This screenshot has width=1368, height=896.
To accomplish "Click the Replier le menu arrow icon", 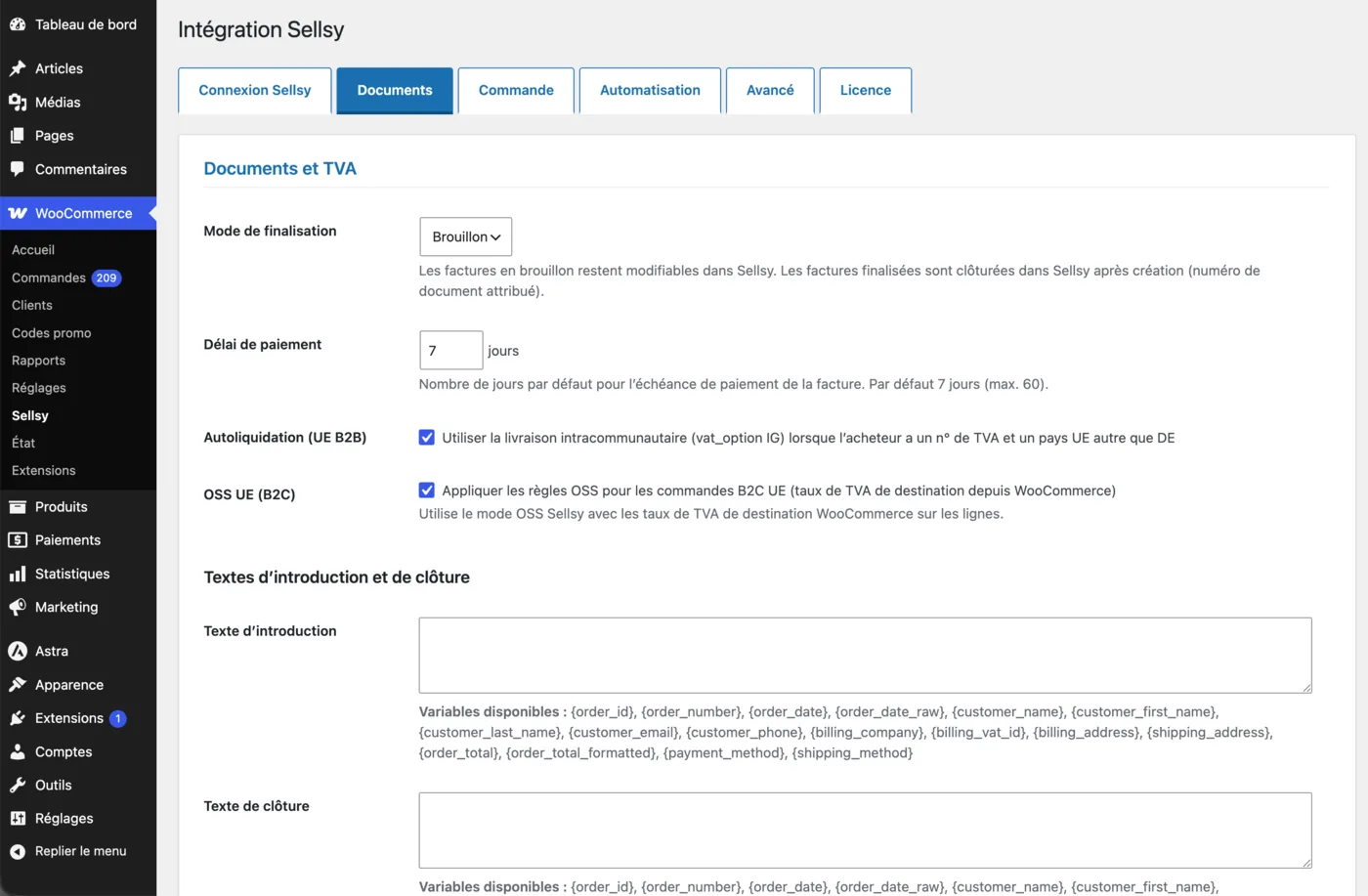I will (x=18, y=851).
